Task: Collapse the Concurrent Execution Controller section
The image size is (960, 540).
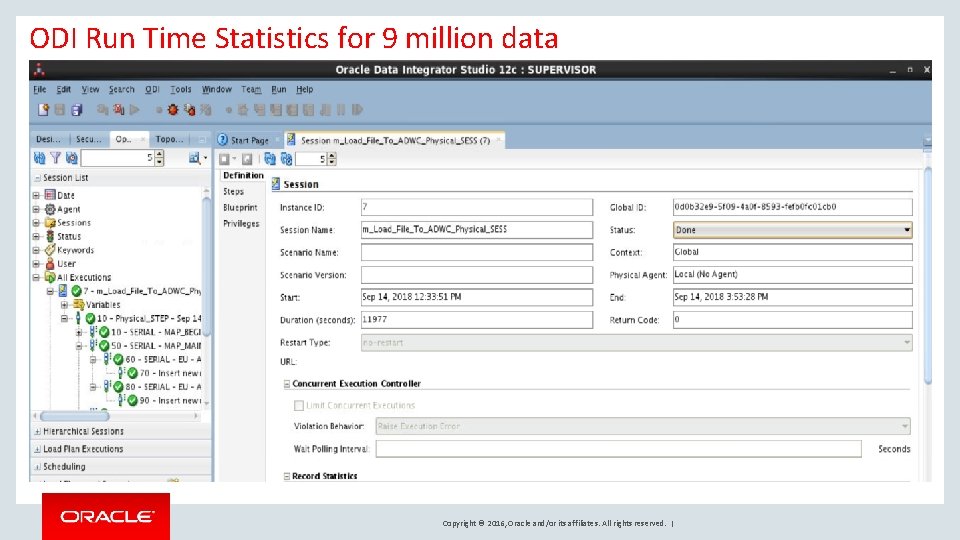Action: click(287, 384)
